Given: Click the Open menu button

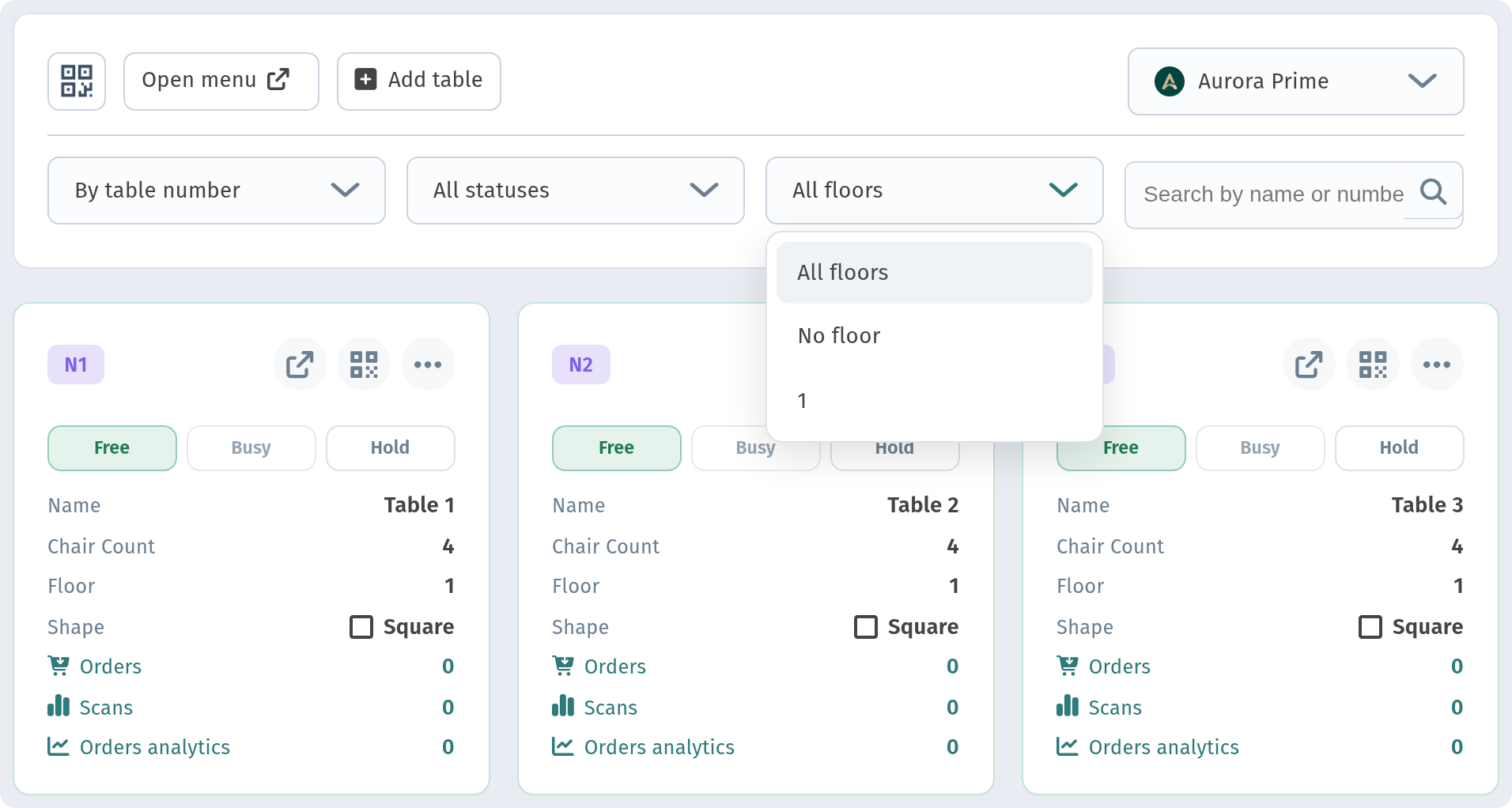Looking at the screenshot, I should 221,81.
